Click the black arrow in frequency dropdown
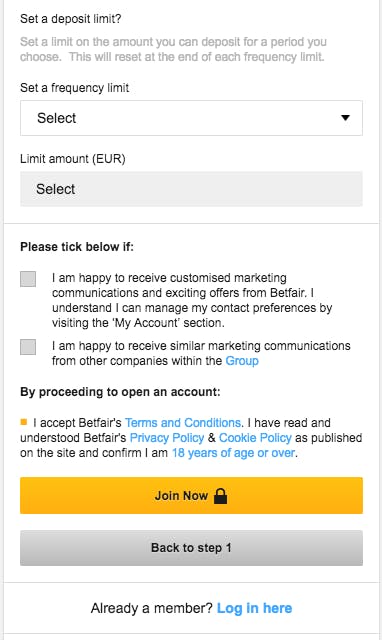This screenshot has height=640, width=382. pyautogui.click(x=345, y=118)
